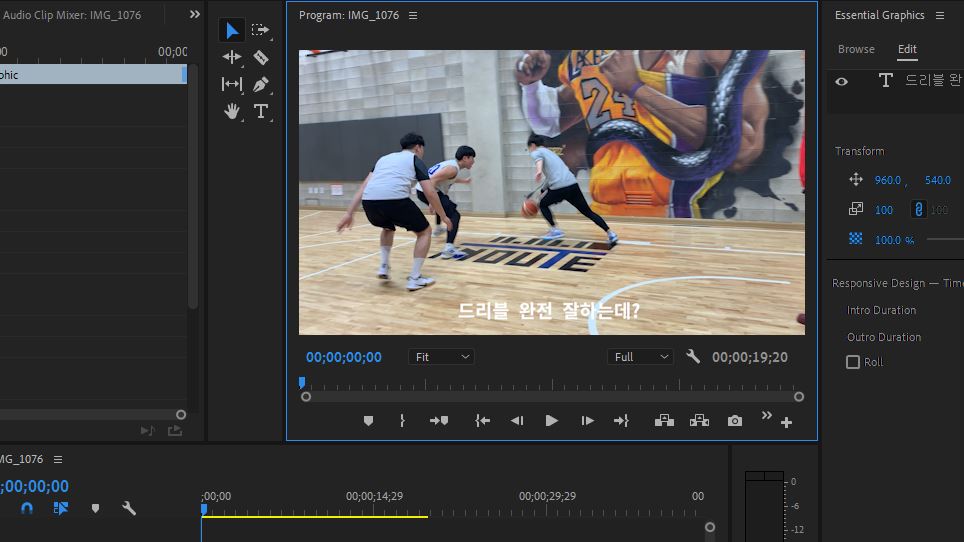Select the Razor tool
Screen dimensions: 964x542
pyautogui.click(x=261, y=57)
